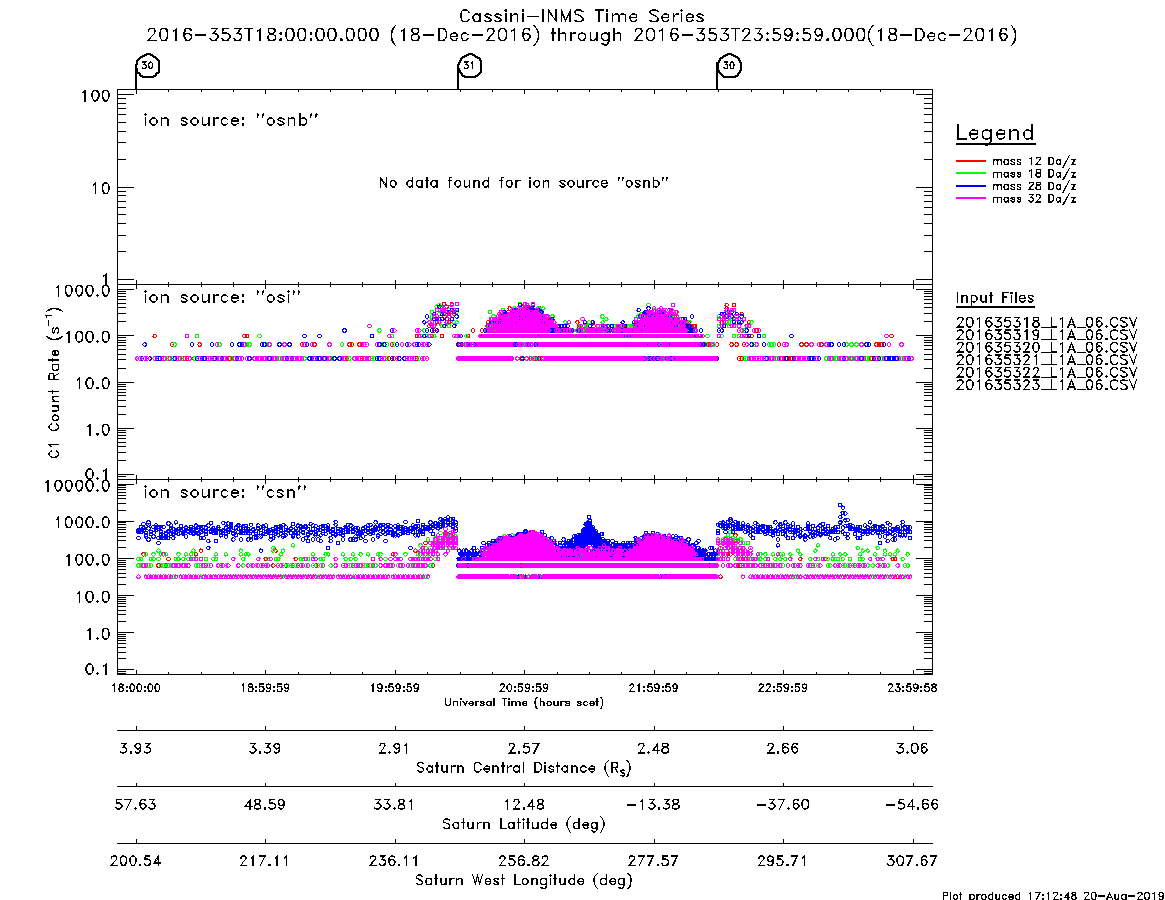Click the "Cassini-INMS Time Series" title
This screenshot has width=1165, height=900.
[581, 16]
